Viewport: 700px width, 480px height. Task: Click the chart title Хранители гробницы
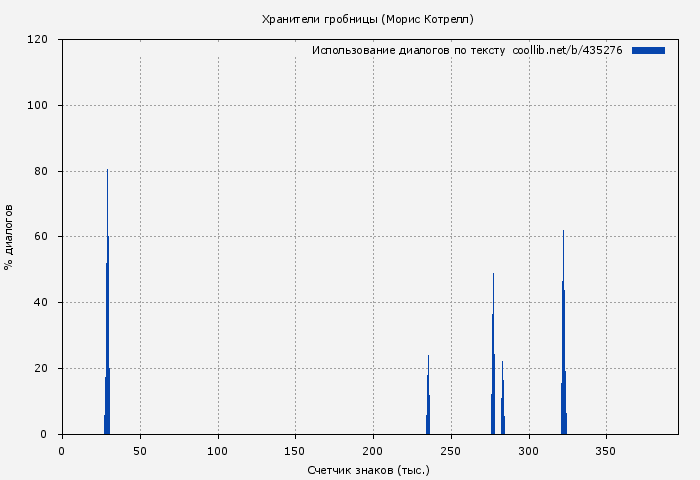(x=367, y=19)
